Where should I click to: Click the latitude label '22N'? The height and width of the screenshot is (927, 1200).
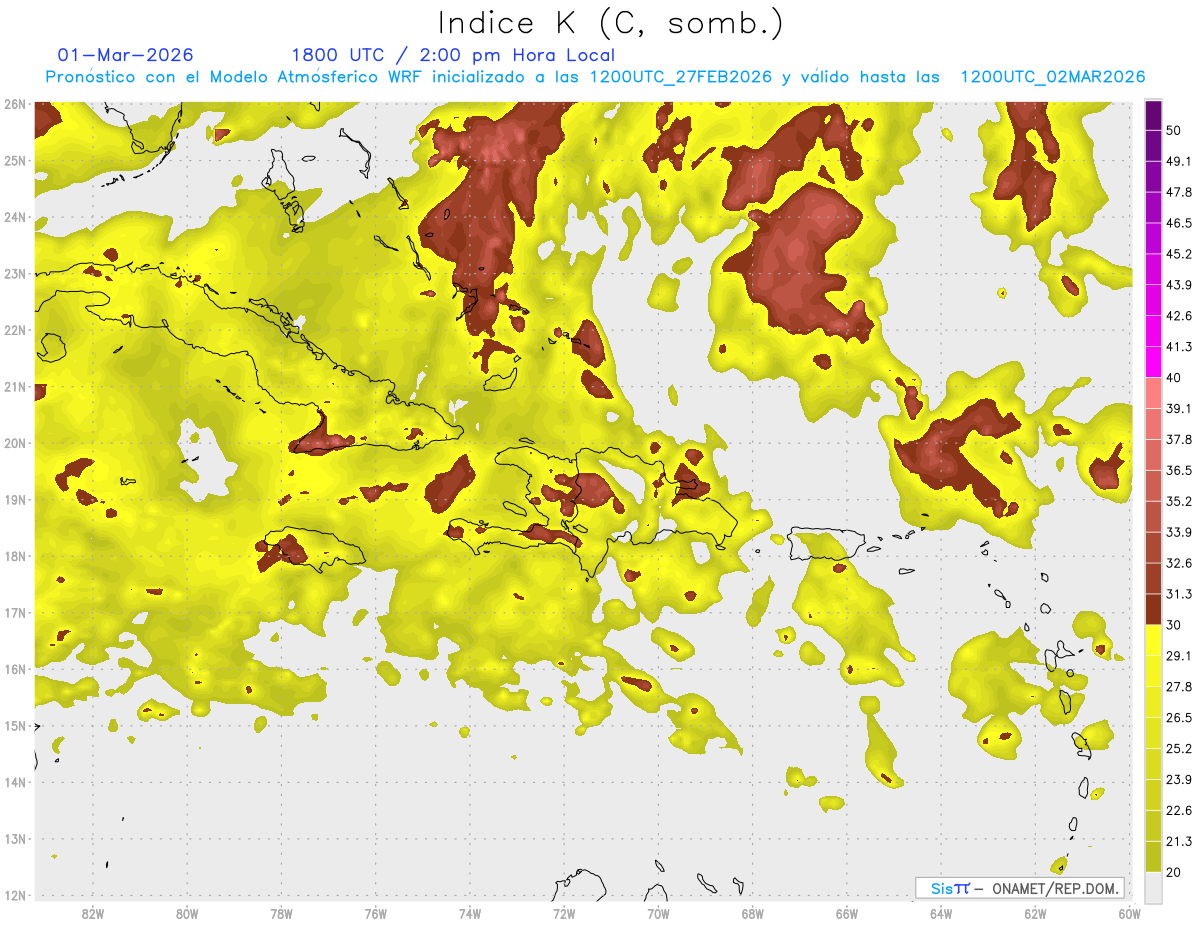tap(15, 330)
